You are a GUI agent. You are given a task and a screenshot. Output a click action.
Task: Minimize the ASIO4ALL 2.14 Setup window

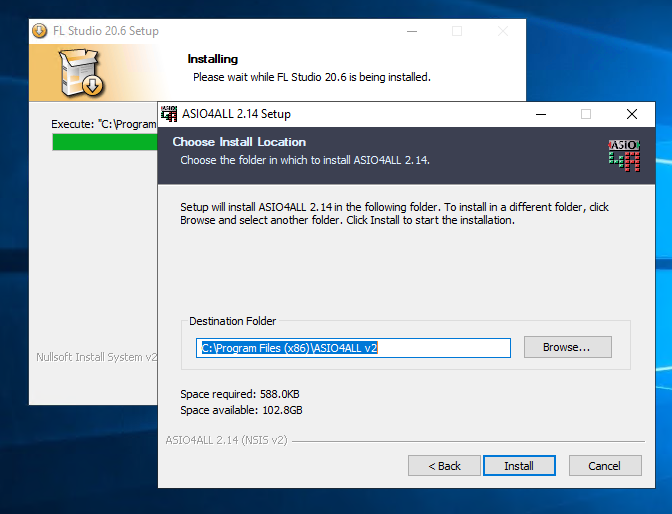[x=541, y=114]
